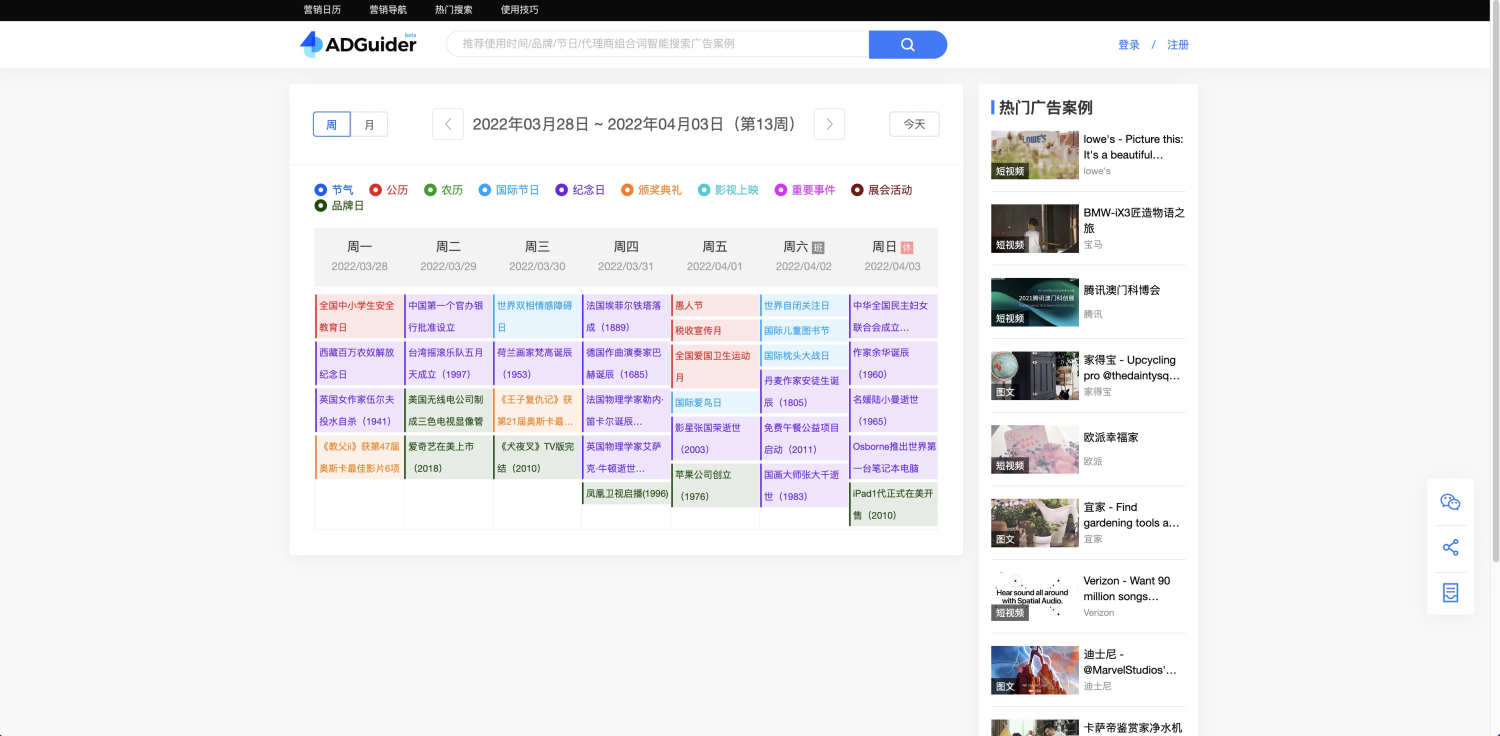This screenshot has width=1500, height=736.
Task: Open the 免费午餐公益项目启动 event
Action: (804, 438)
